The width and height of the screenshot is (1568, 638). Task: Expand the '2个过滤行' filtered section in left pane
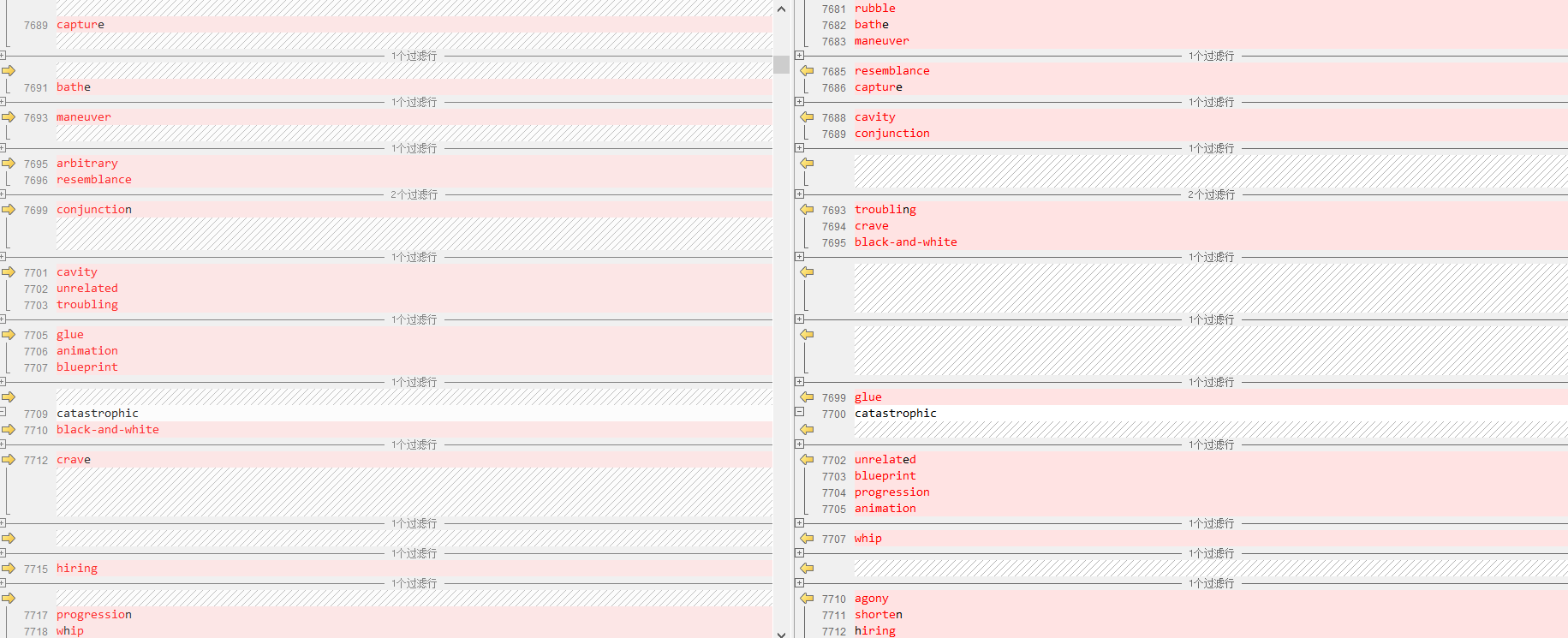(x=3, y=194)
